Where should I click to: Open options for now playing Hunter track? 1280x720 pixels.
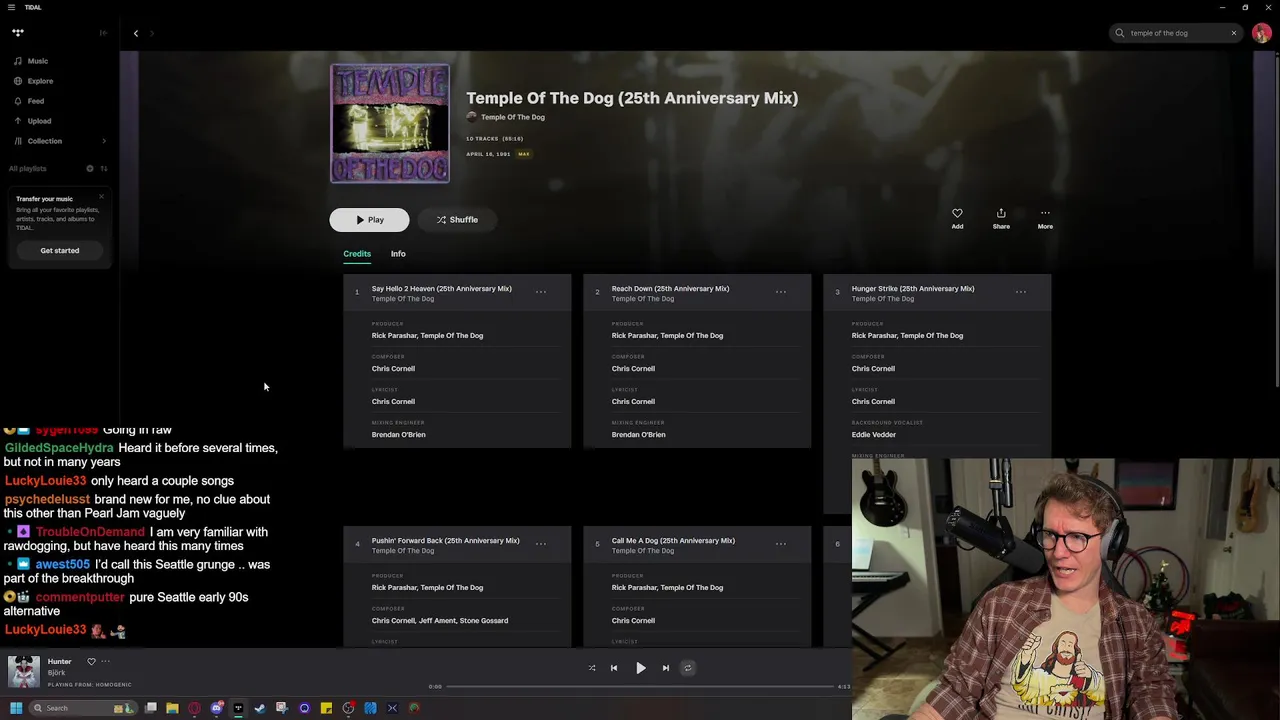105,661
